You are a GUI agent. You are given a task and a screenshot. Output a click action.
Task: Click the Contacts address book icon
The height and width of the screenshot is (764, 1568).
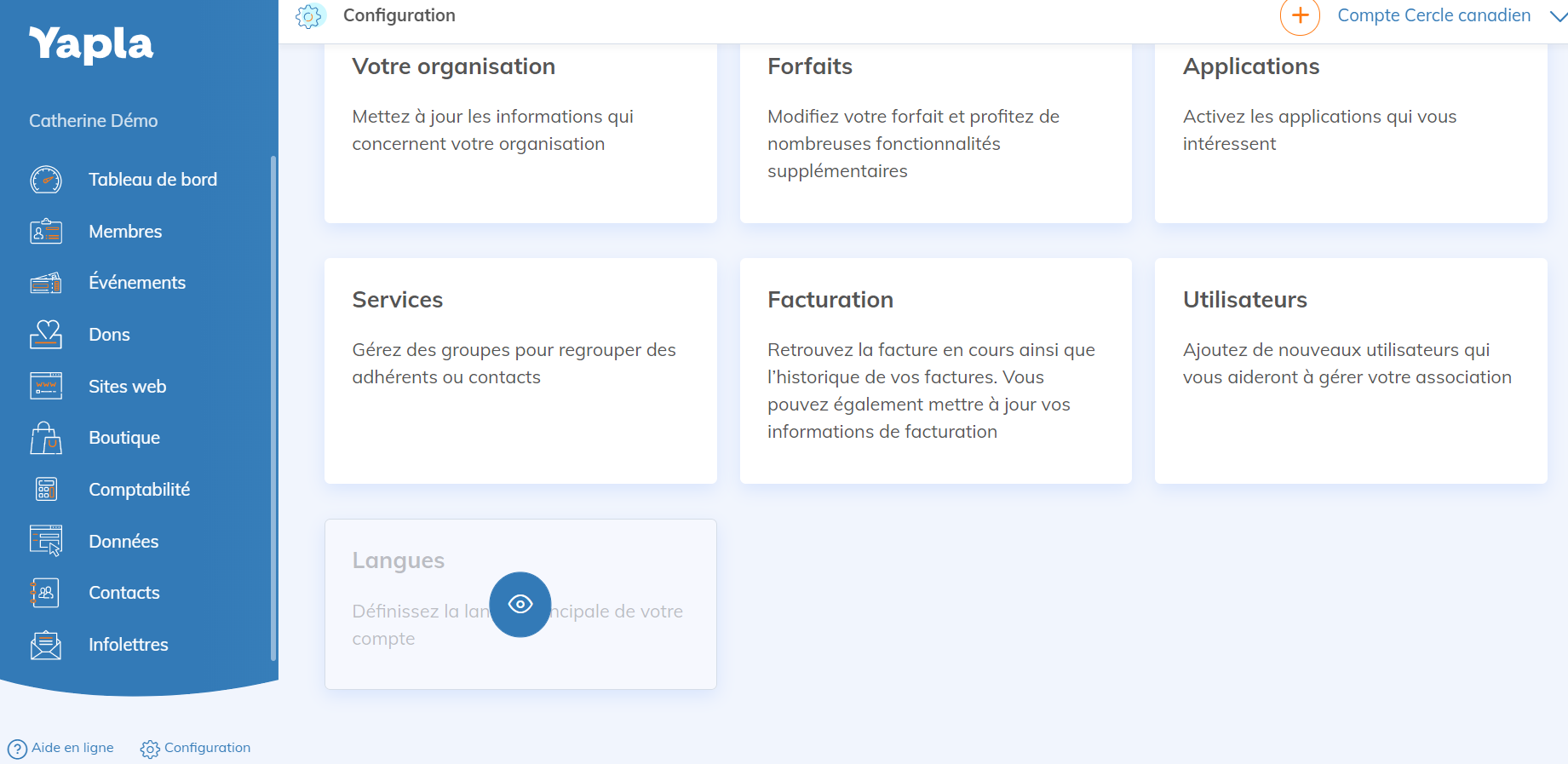pyautogui.click(x=46, y=593)
